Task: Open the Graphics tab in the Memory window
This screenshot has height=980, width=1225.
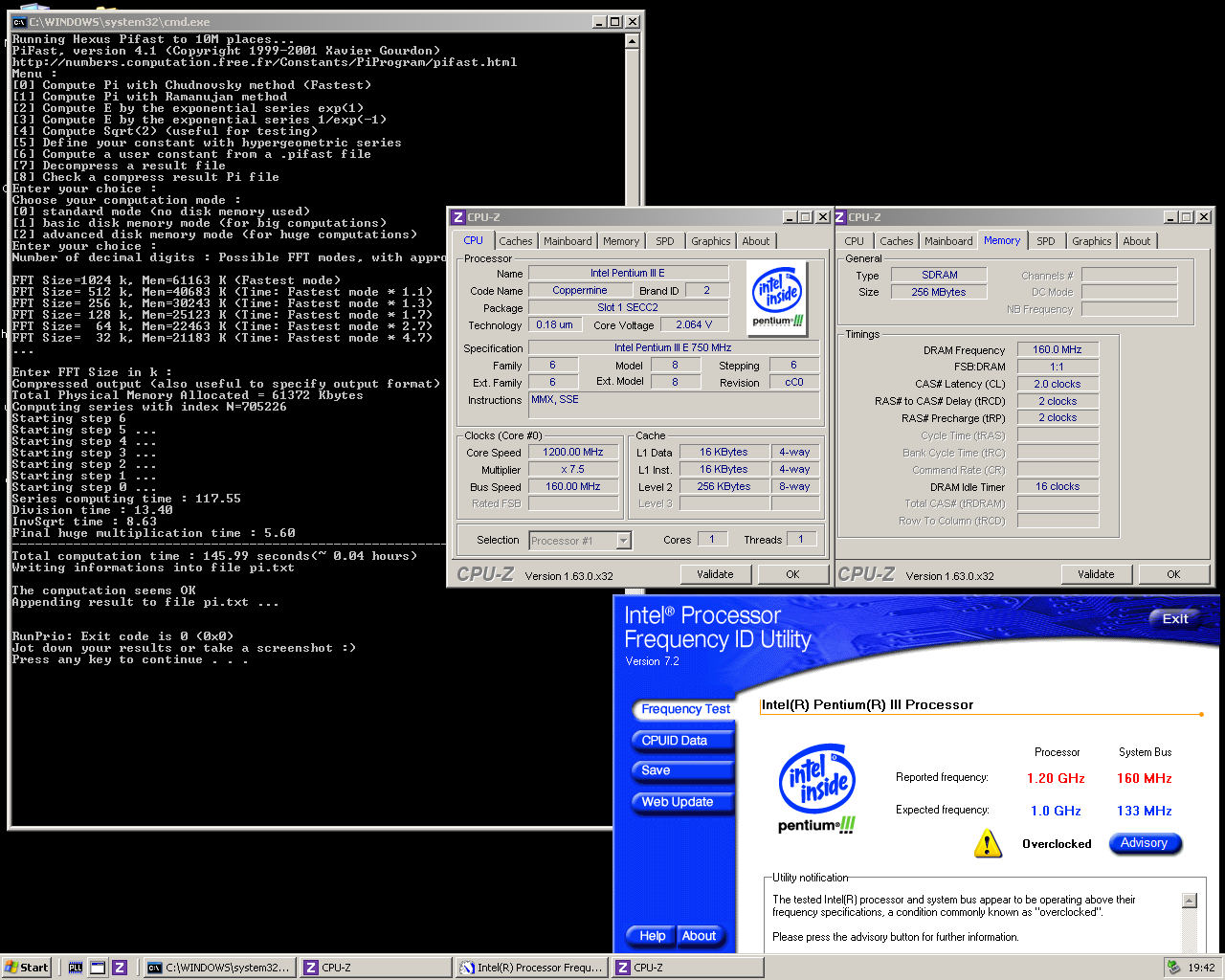Action: (x=1092, y=241)
